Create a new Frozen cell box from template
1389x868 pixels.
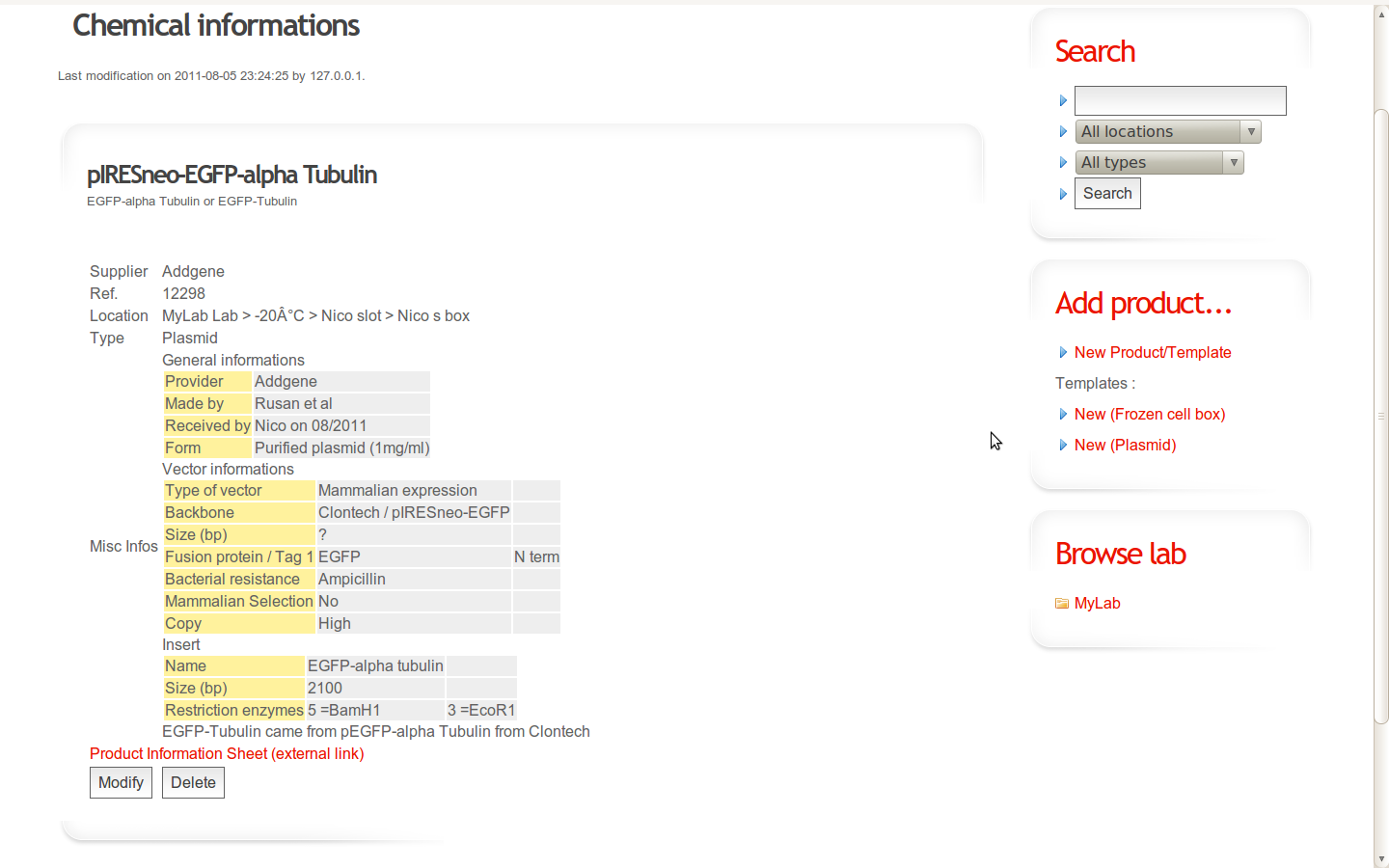point(1150,414)
